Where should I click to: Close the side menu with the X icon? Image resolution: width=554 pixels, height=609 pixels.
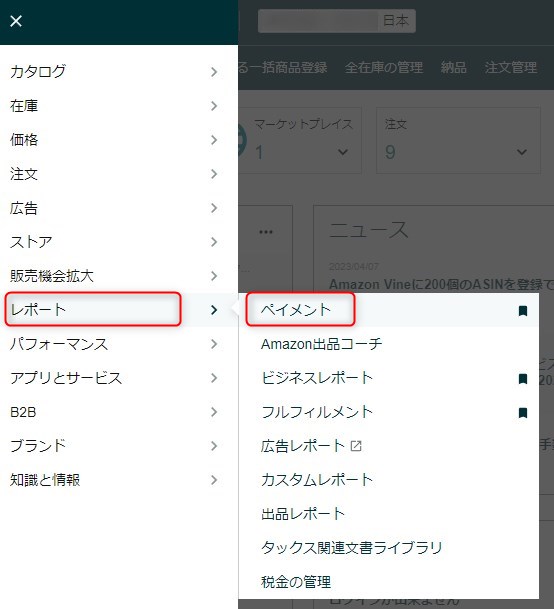click(x=16, y=21)
